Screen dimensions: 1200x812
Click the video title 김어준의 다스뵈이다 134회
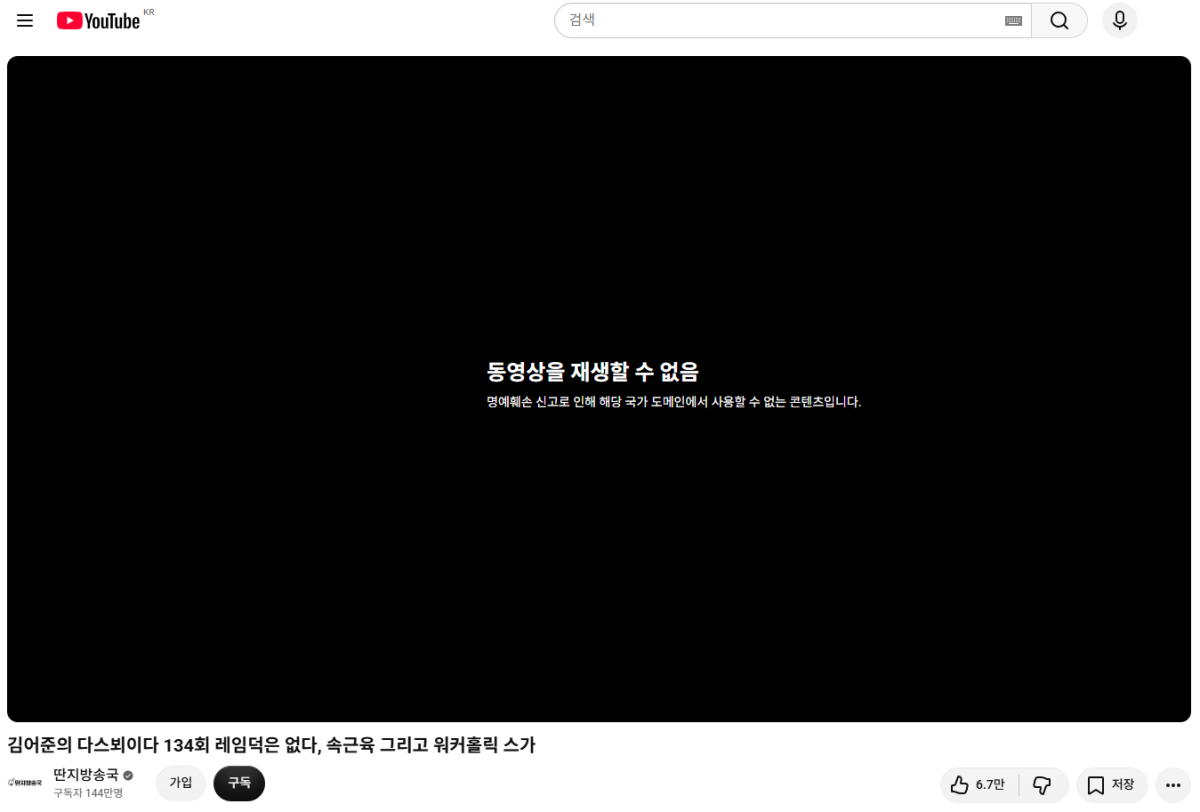(x=271, y=745)
